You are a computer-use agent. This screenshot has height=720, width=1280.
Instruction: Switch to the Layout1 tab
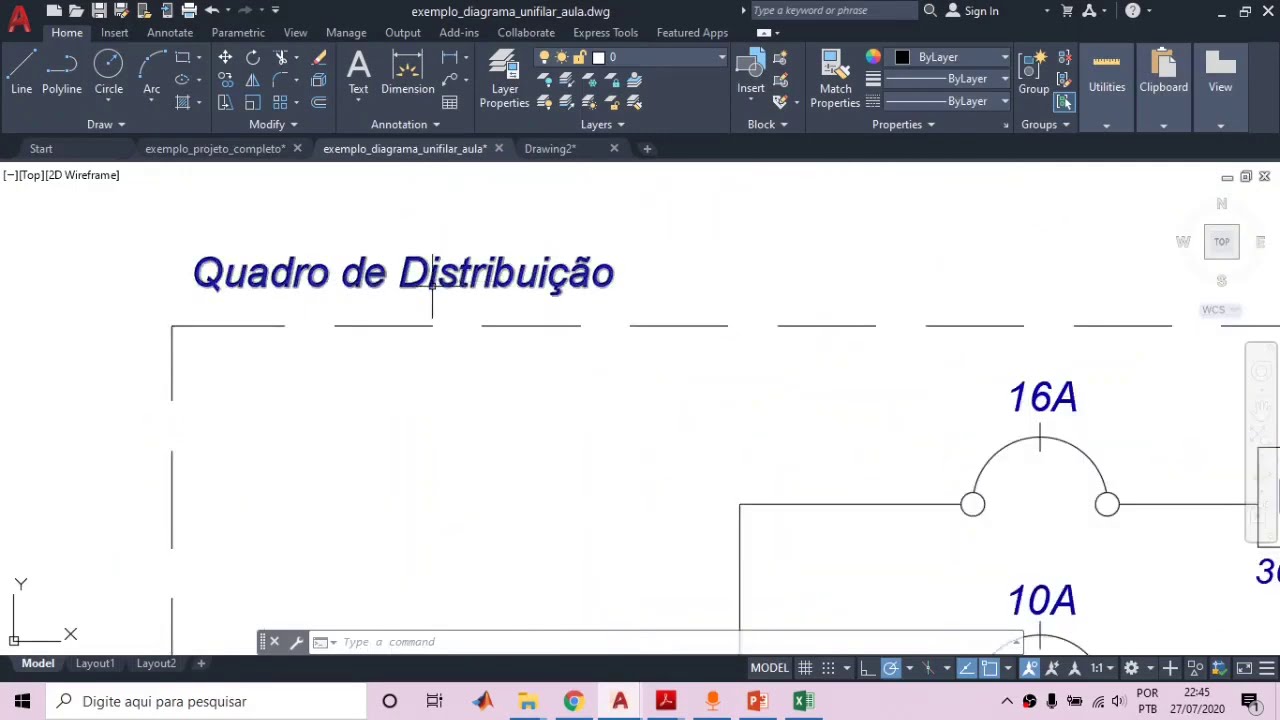point(95,663)
